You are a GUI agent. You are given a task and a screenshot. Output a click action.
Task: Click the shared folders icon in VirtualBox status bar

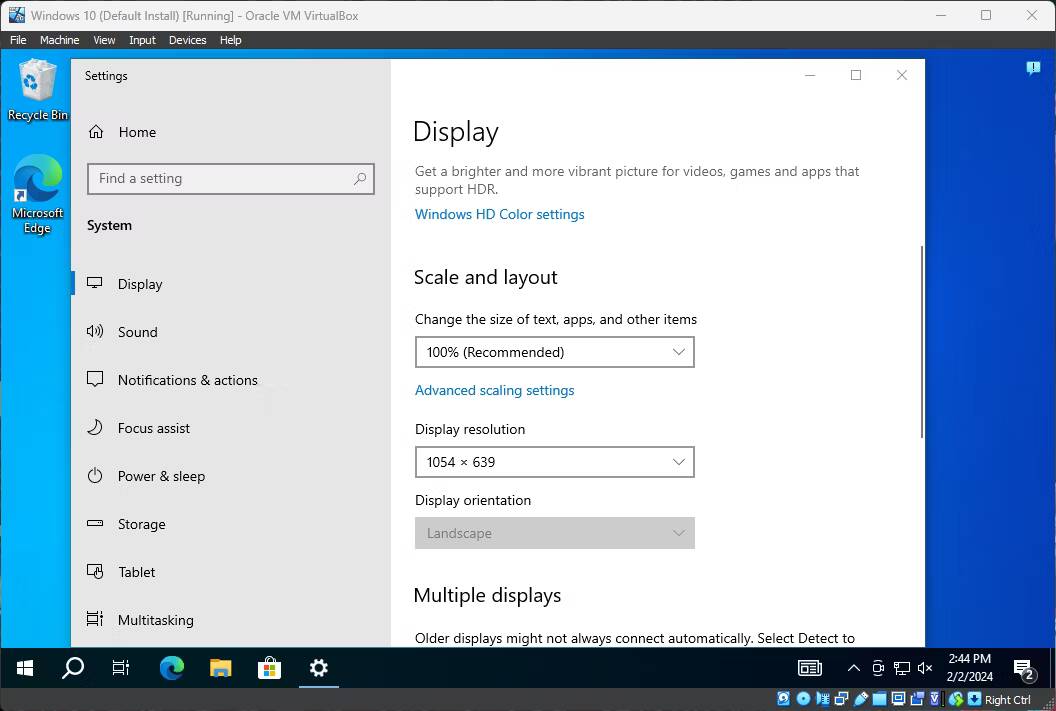click(x=880, y=698)
